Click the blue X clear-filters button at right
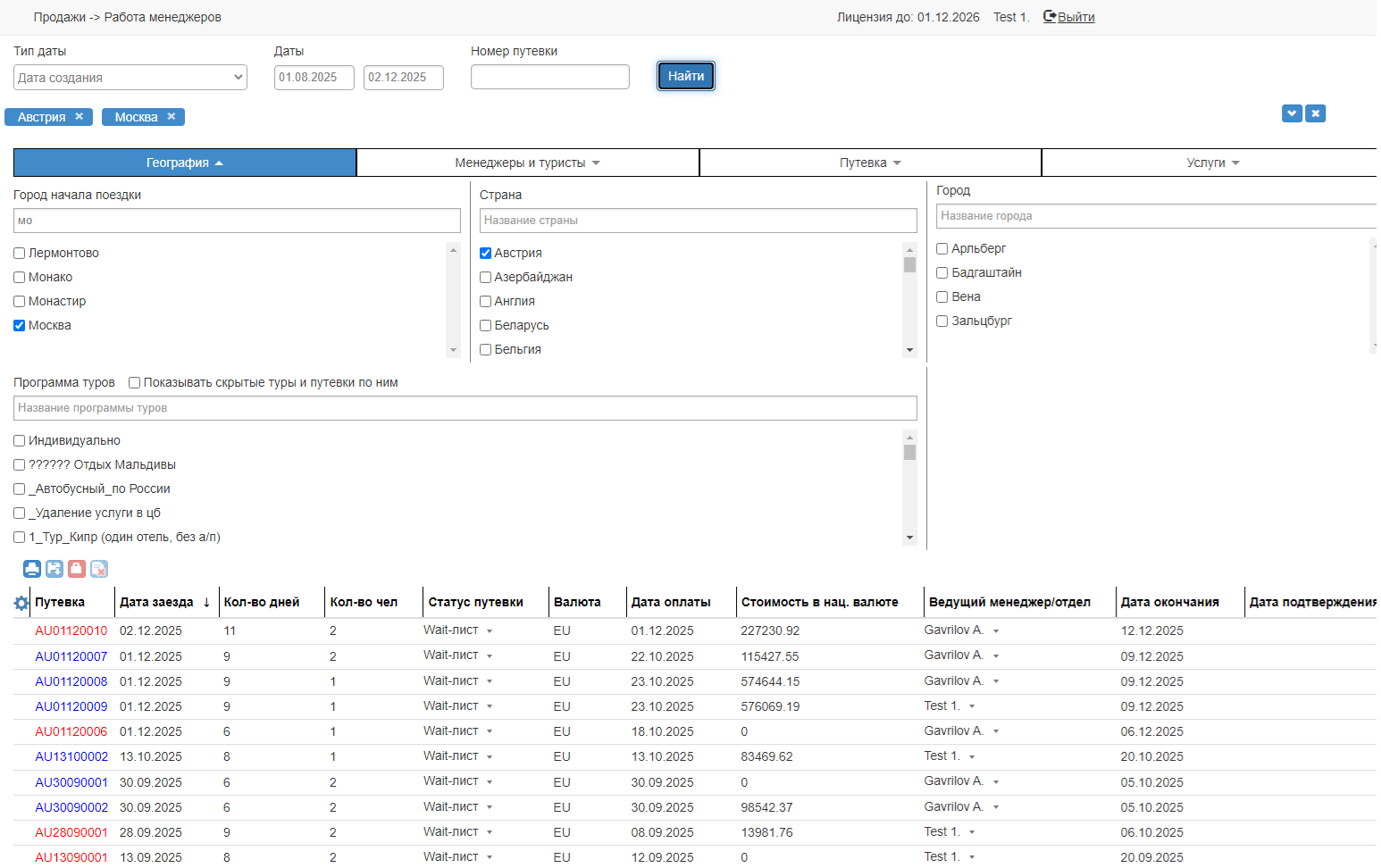The image size is (1381, 868). 1315,113
